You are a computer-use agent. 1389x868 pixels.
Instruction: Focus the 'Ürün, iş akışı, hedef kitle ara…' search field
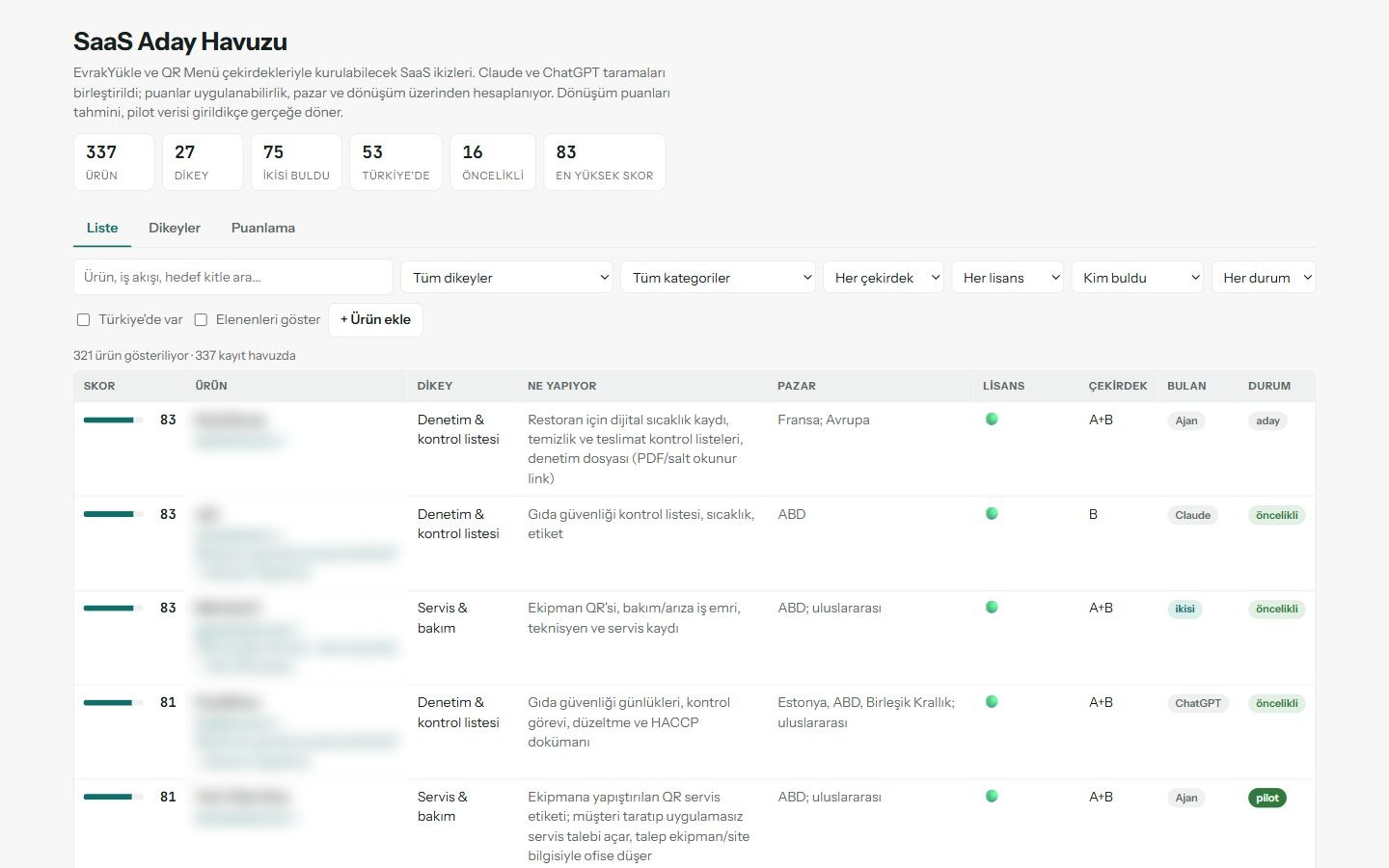tap(233, 278)
